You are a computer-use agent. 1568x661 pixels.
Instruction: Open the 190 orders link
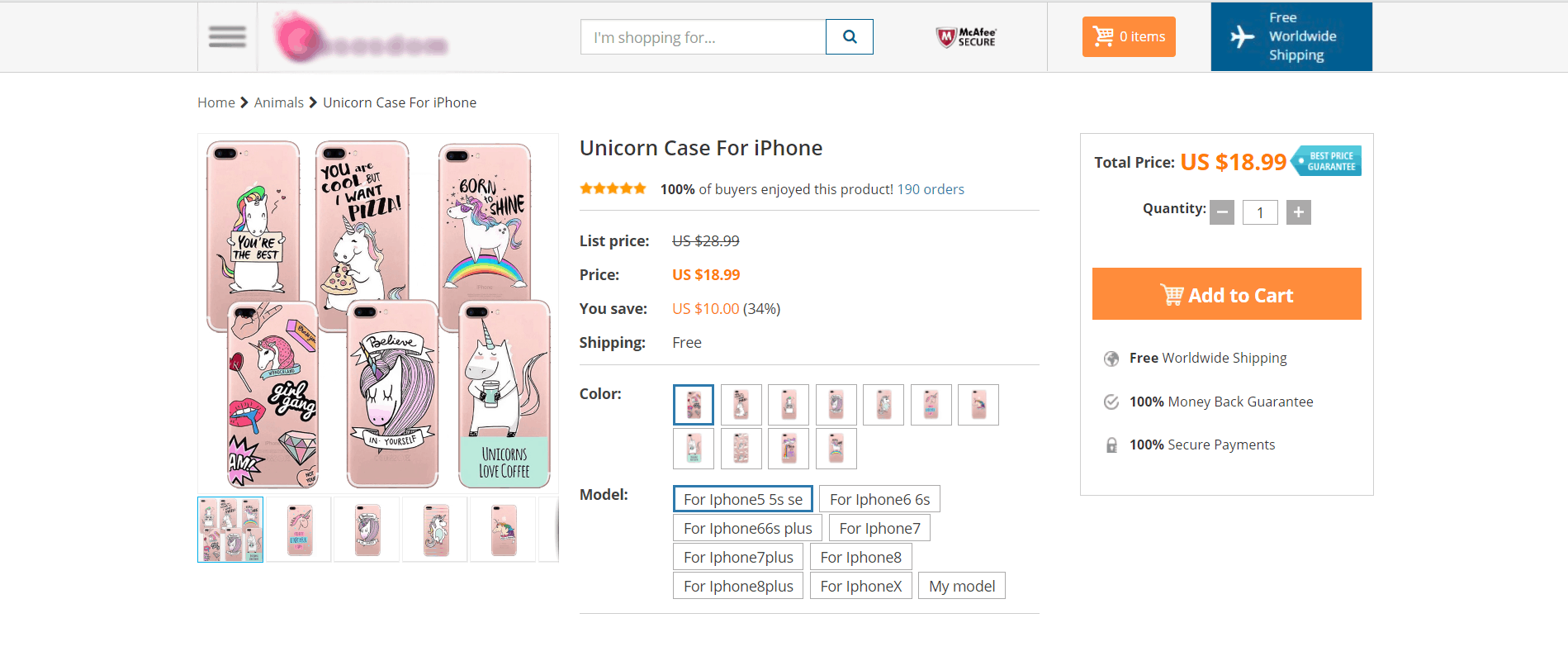(931, 189)
